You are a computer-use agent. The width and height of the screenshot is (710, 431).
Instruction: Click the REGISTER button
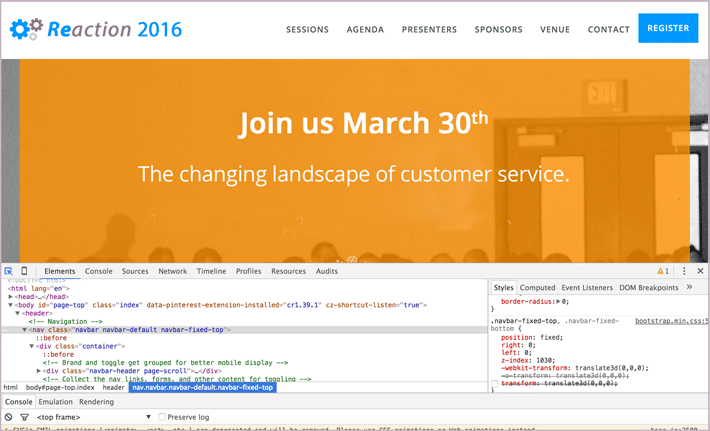coord(668,28)
